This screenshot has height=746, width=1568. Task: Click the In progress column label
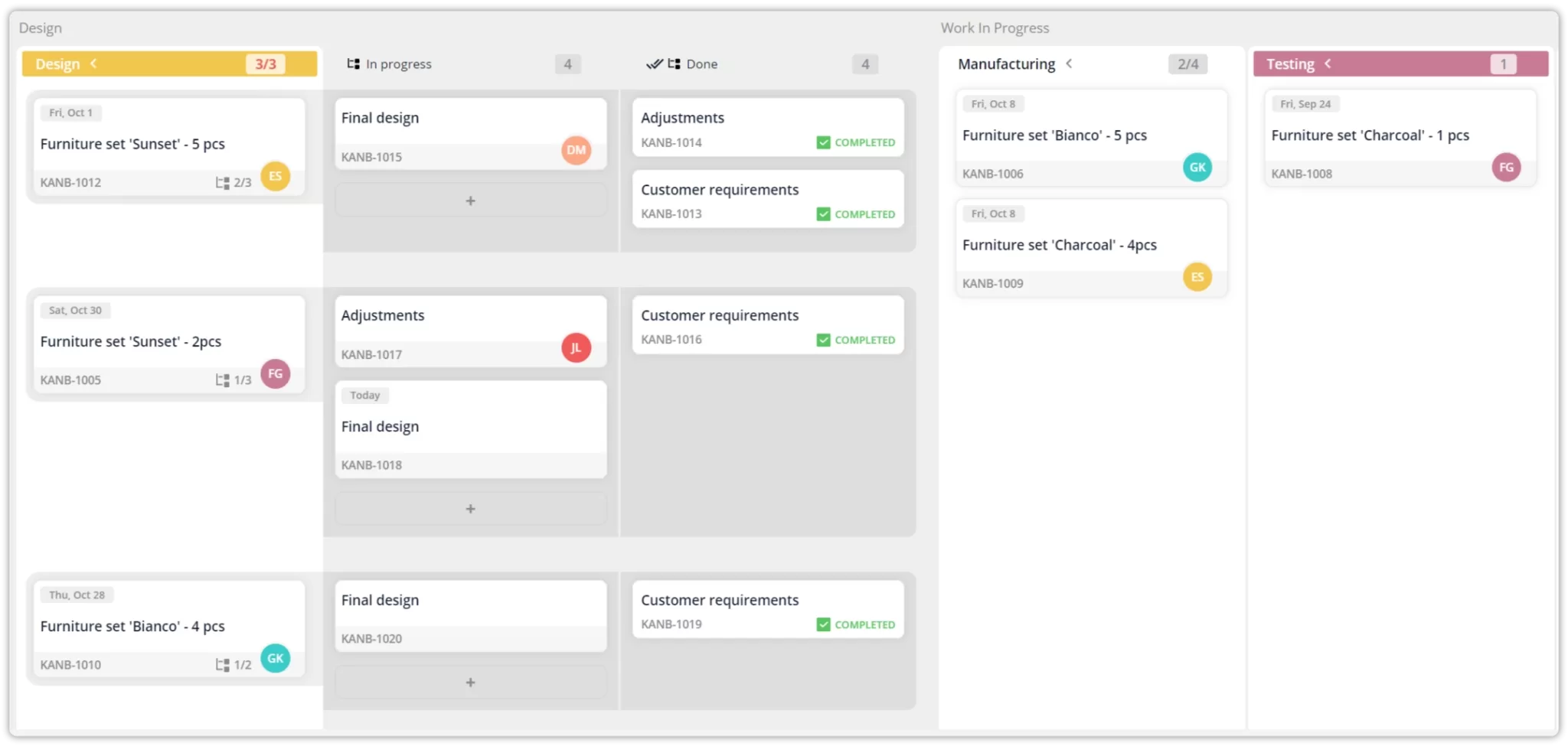point(398,64)
